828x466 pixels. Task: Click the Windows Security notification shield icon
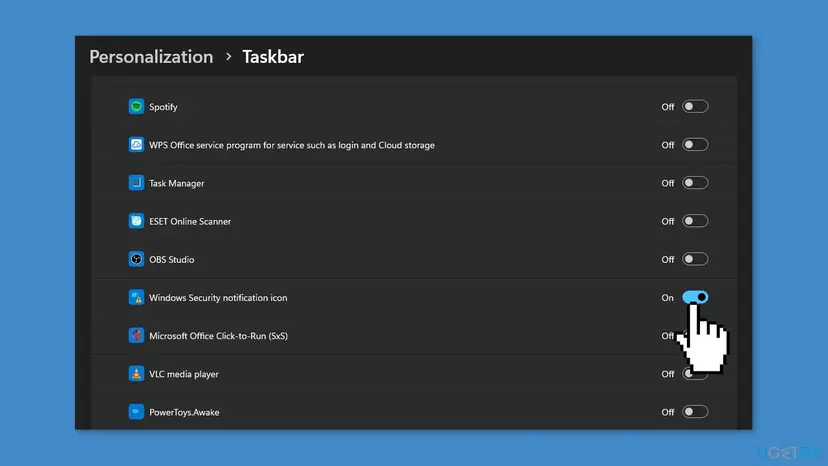[136, 297]
